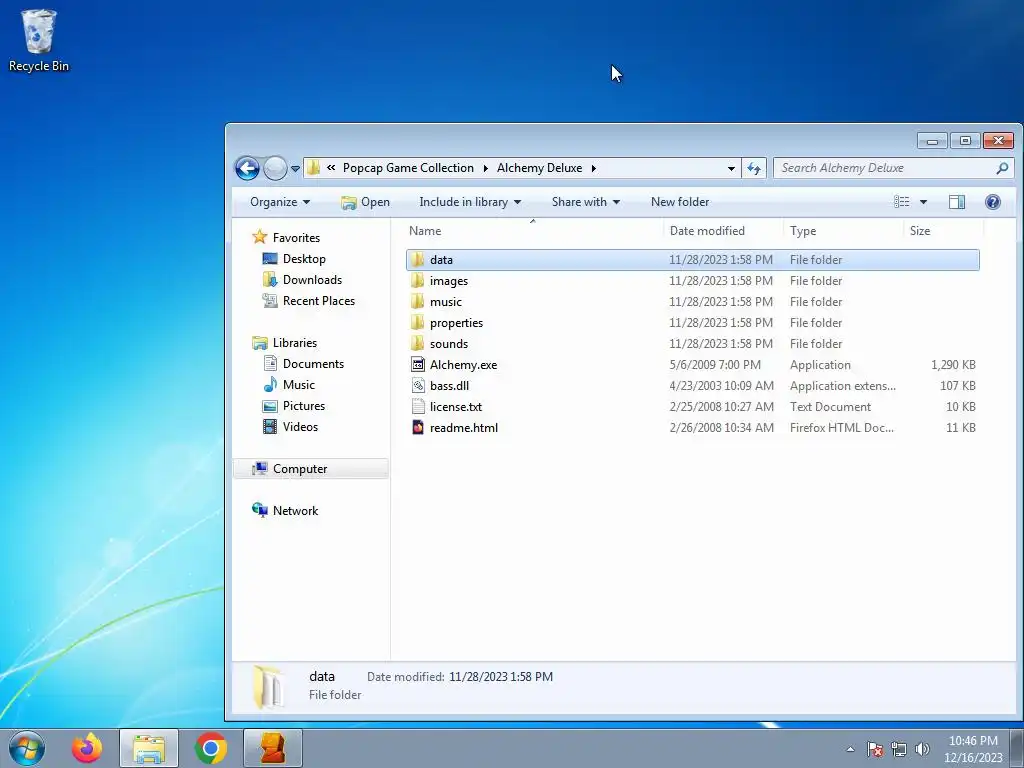Click the large folder thumbnail in details pane
This screenshot has width=1024, height=768.
(x=268, y=687)
